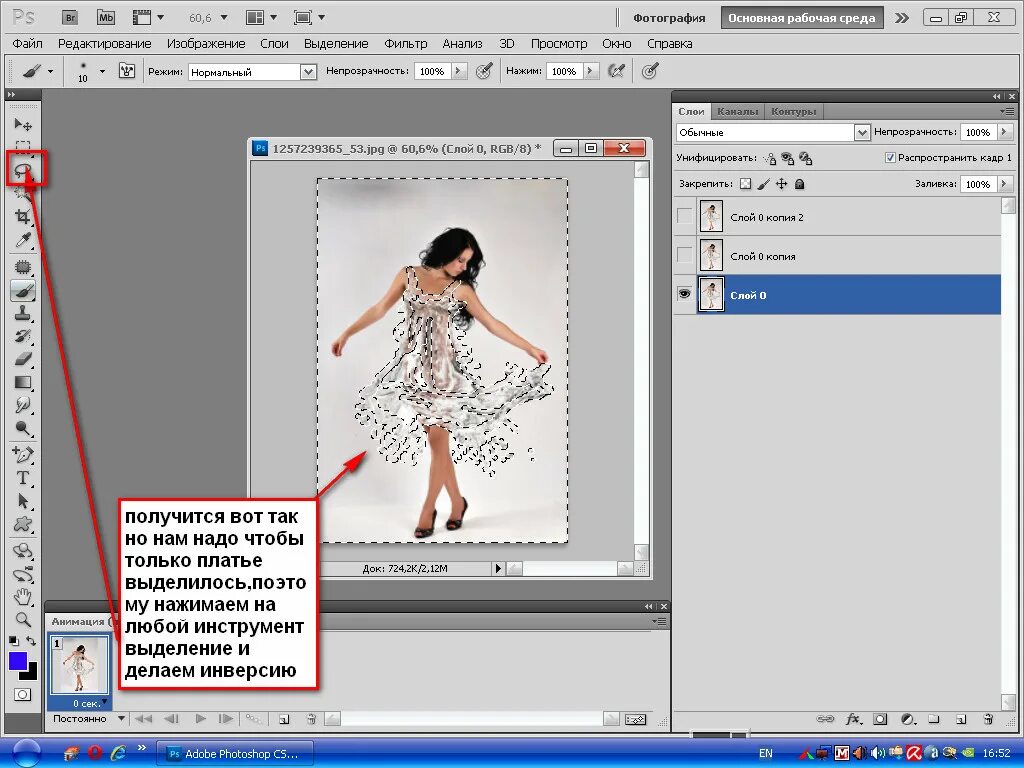Click the blue foreground color swatch
1024x768 pixels.
tap(18, 661)
